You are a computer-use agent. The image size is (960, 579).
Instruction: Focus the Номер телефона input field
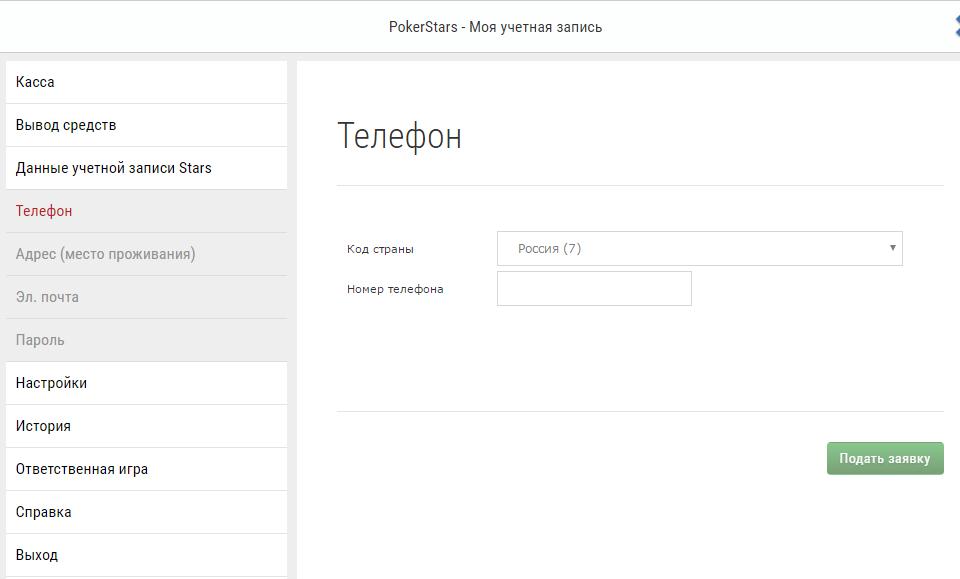click(594, 289)
